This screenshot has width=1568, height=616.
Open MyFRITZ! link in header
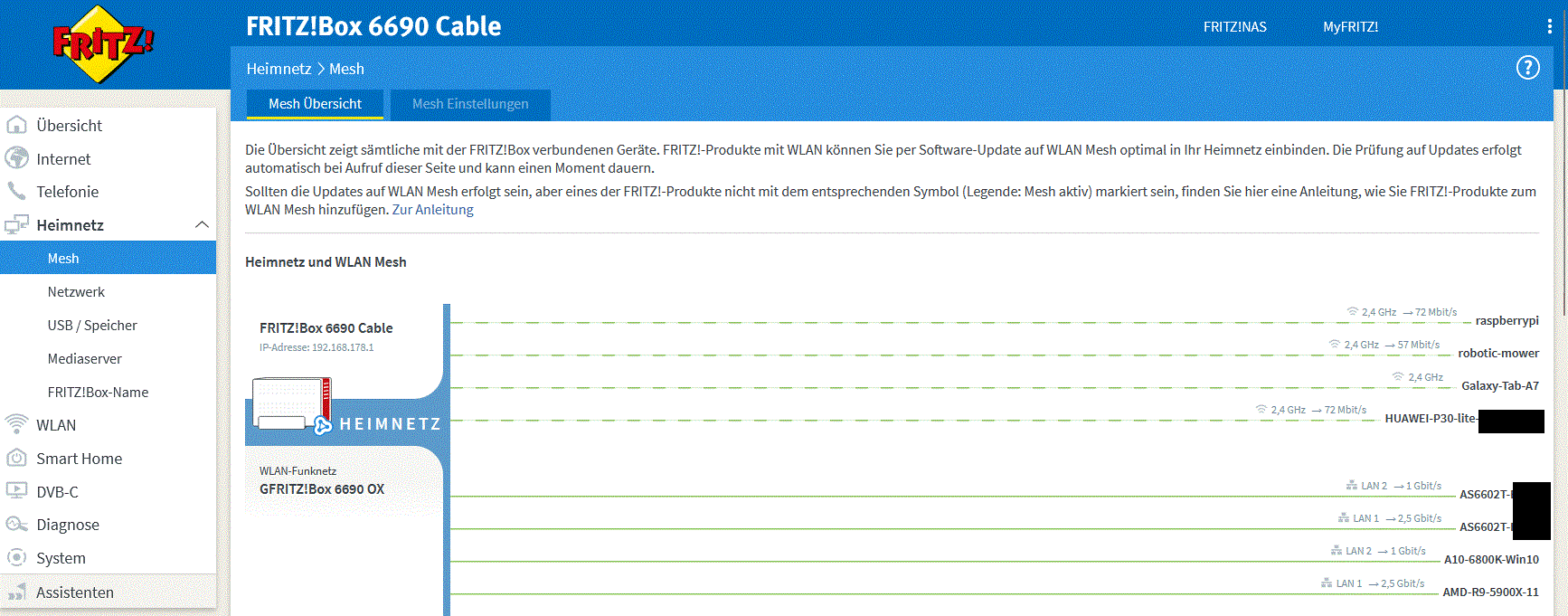pos(1350,27)
